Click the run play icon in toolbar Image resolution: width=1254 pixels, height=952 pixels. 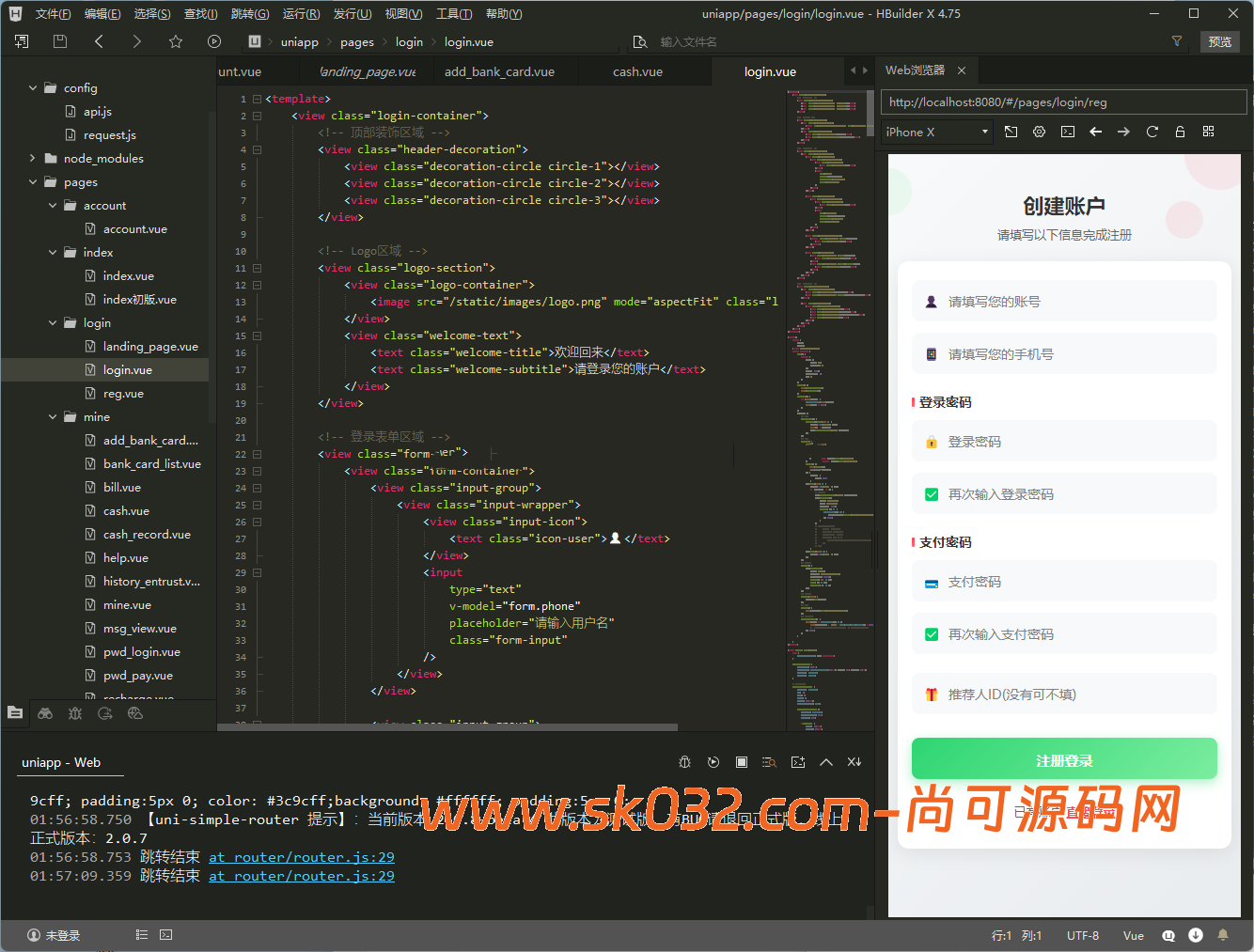pyautogui.click(x=214, y=41)
